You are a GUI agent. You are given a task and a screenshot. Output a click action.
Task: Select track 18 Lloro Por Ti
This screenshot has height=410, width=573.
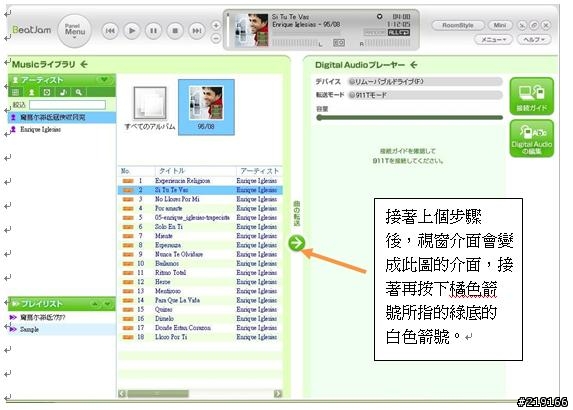(x=200, y=337)
